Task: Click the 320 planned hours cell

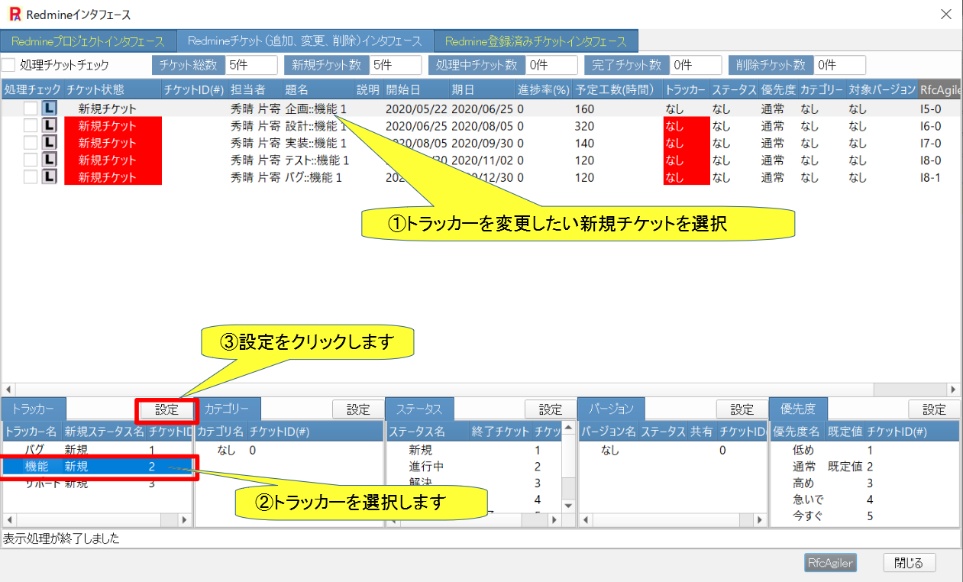Action: pos(585,126)
